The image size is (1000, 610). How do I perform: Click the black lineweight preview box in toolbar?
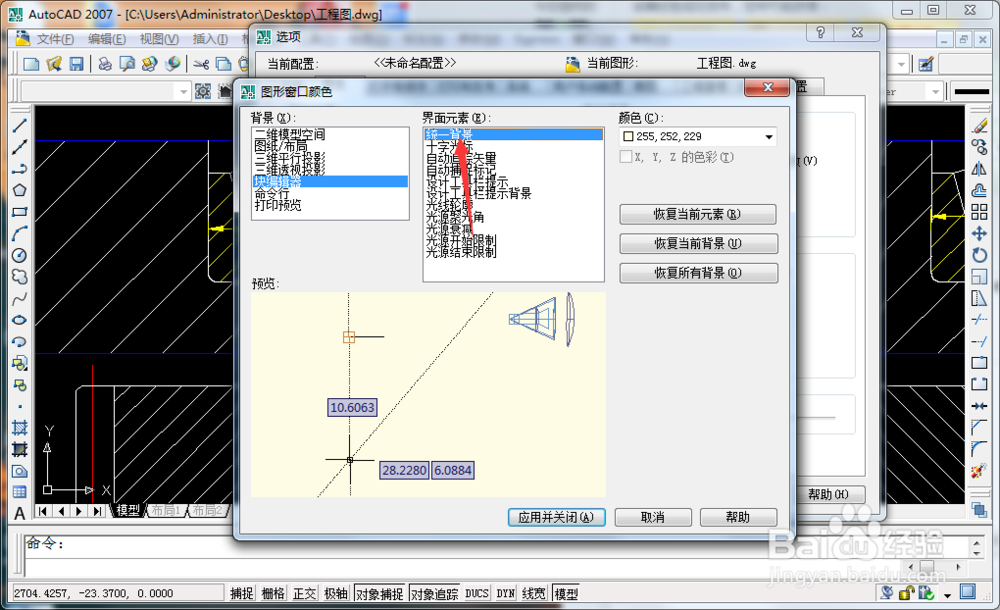pos(972,93)
